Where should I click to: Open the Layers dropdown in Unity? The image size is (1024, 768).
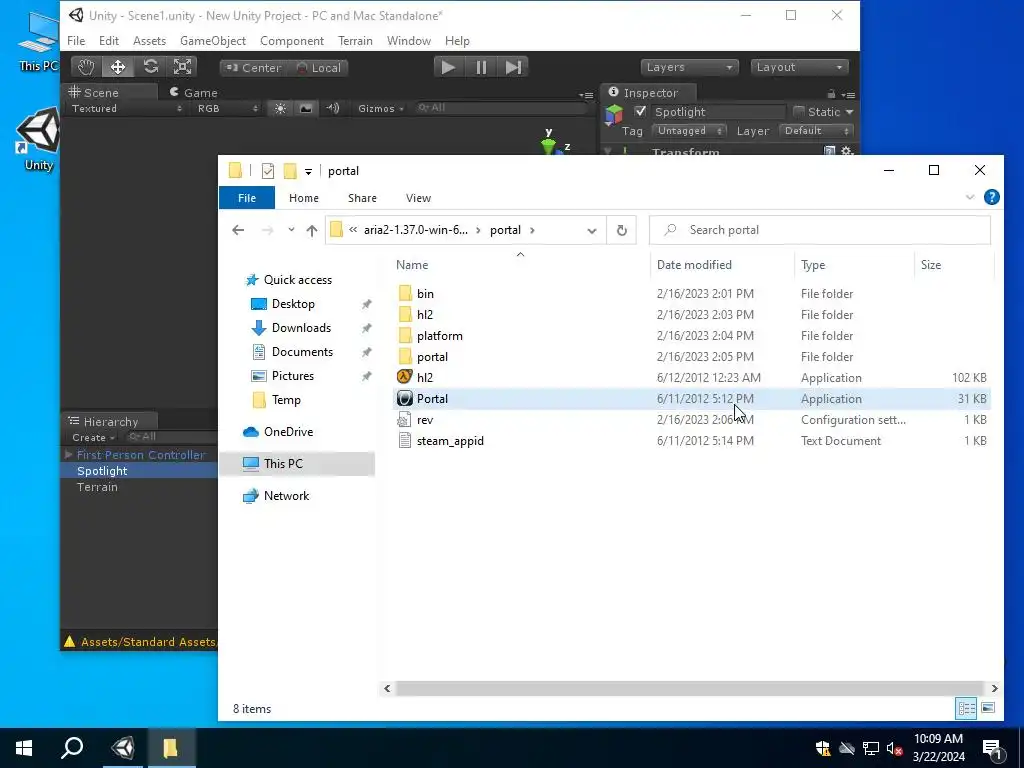pos(690,67)
